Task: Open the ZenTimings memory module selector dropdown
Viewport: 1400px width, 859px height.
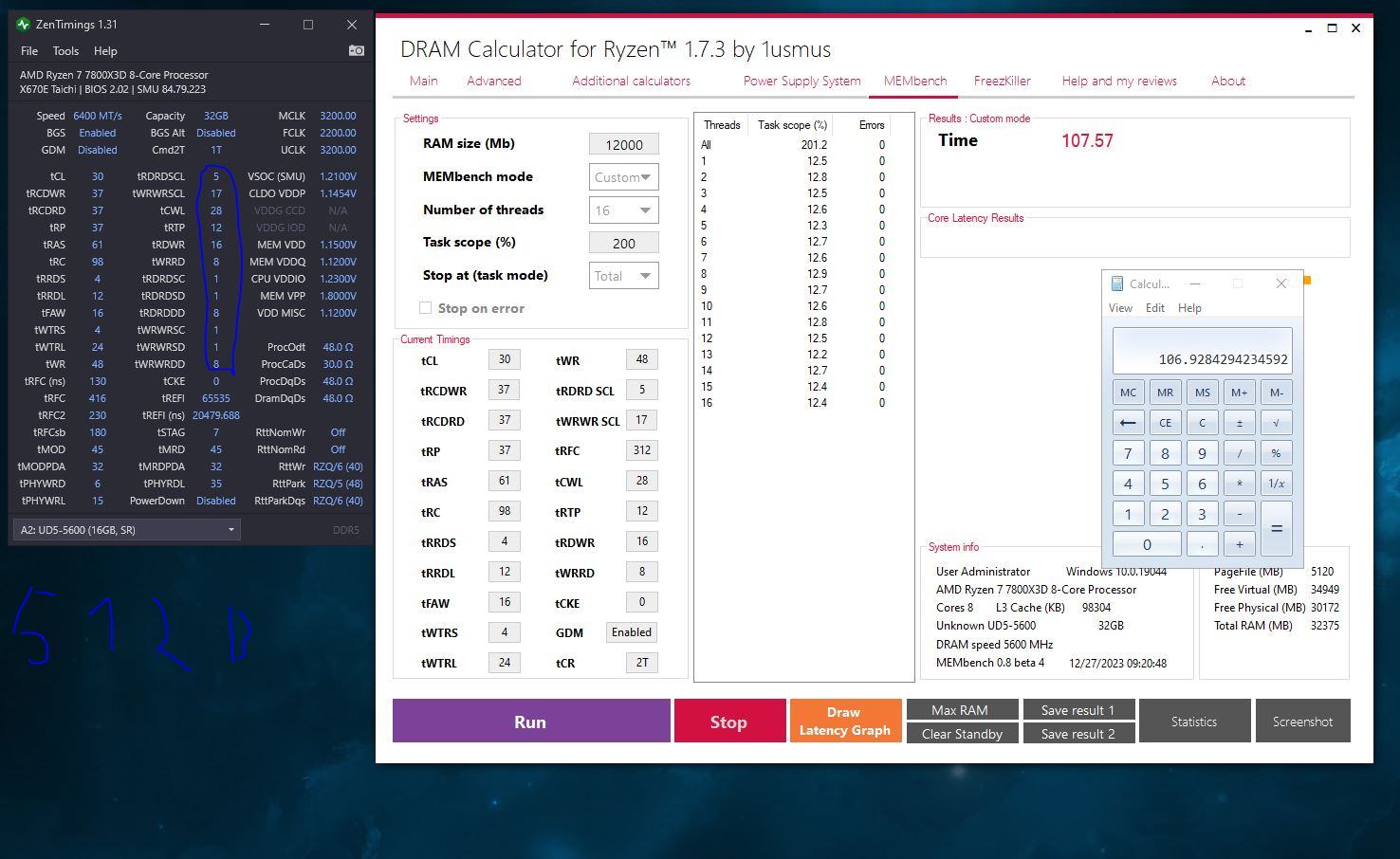Action: click(126, 530)
